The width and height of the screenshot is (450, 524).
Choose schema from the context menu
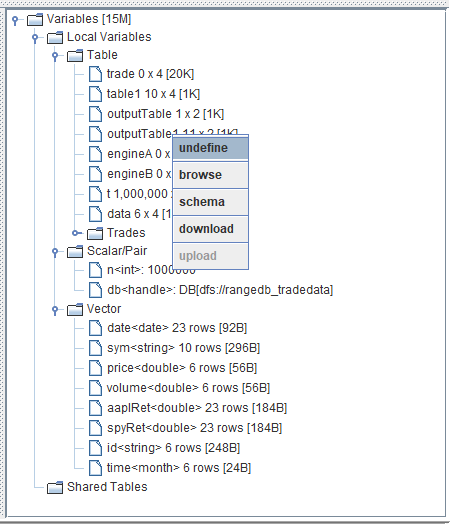[210, 202]
